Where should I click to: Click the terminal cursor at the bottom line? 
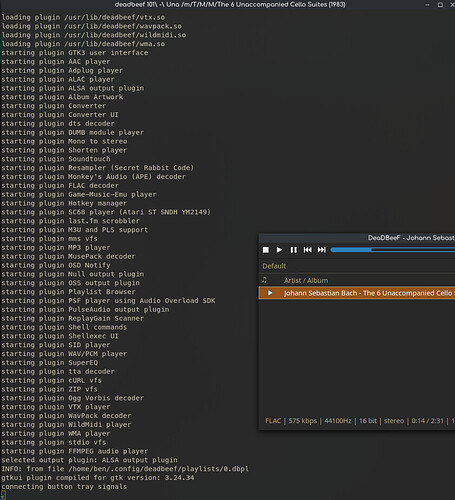pyautogui.click(x=3, y=495)
